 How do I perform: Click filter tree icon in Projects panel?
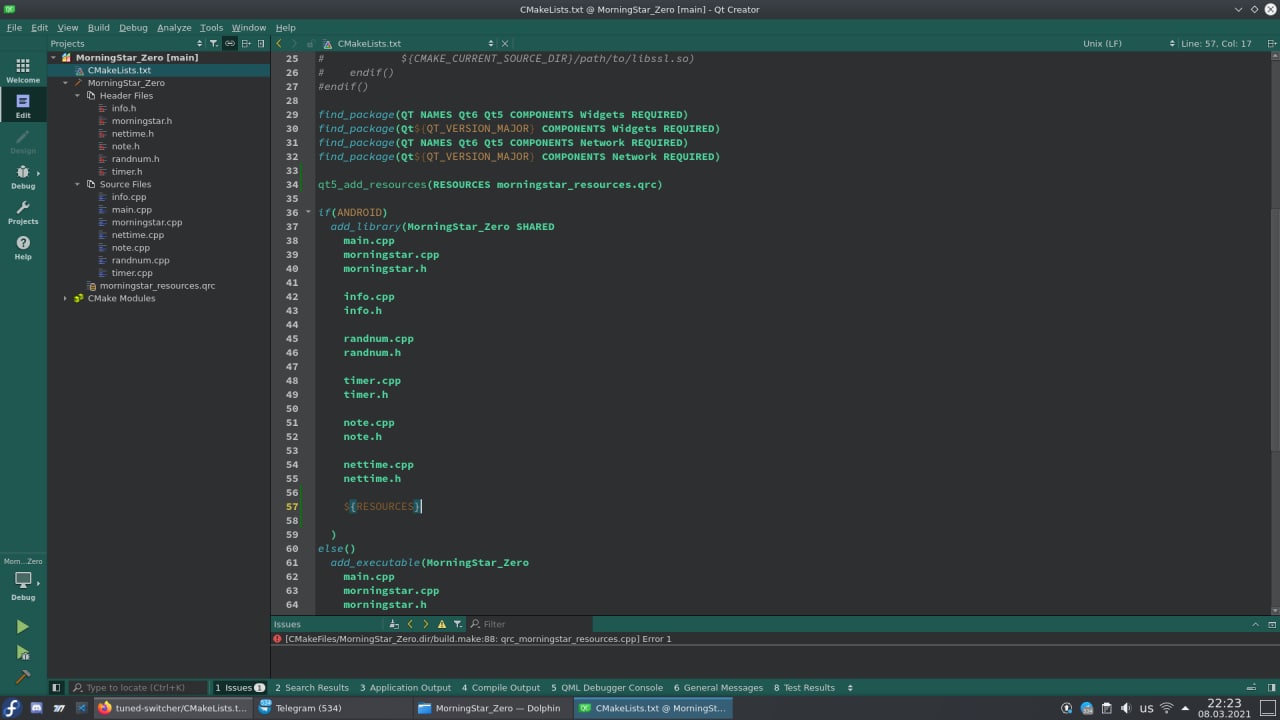coord(213,44)
